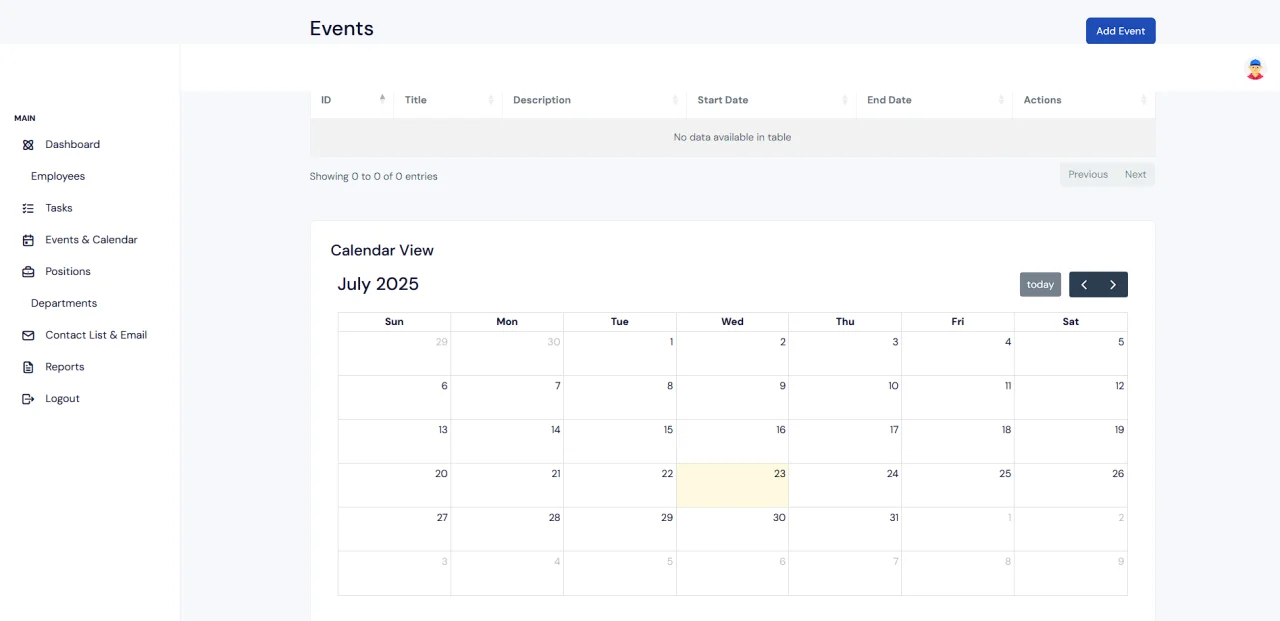Click day number 31 in calendar
The width and height of the screenshot is (1280, 621).
pos(894,518)
